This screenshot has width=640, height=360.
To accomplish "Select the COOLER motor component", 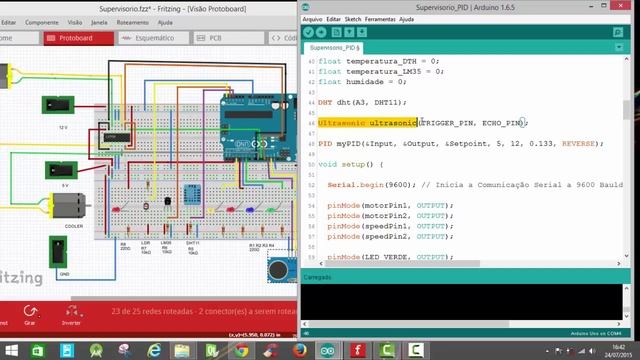I will tap(68, 206).
